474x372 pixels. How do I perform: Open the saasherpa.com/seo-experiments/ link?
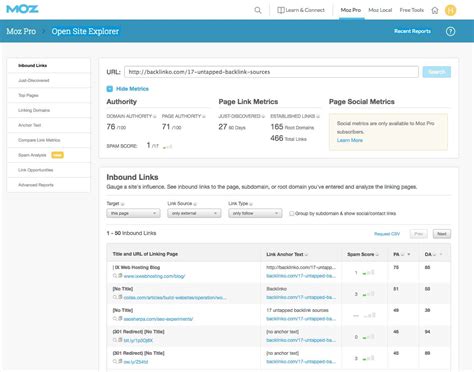(158, 319)
